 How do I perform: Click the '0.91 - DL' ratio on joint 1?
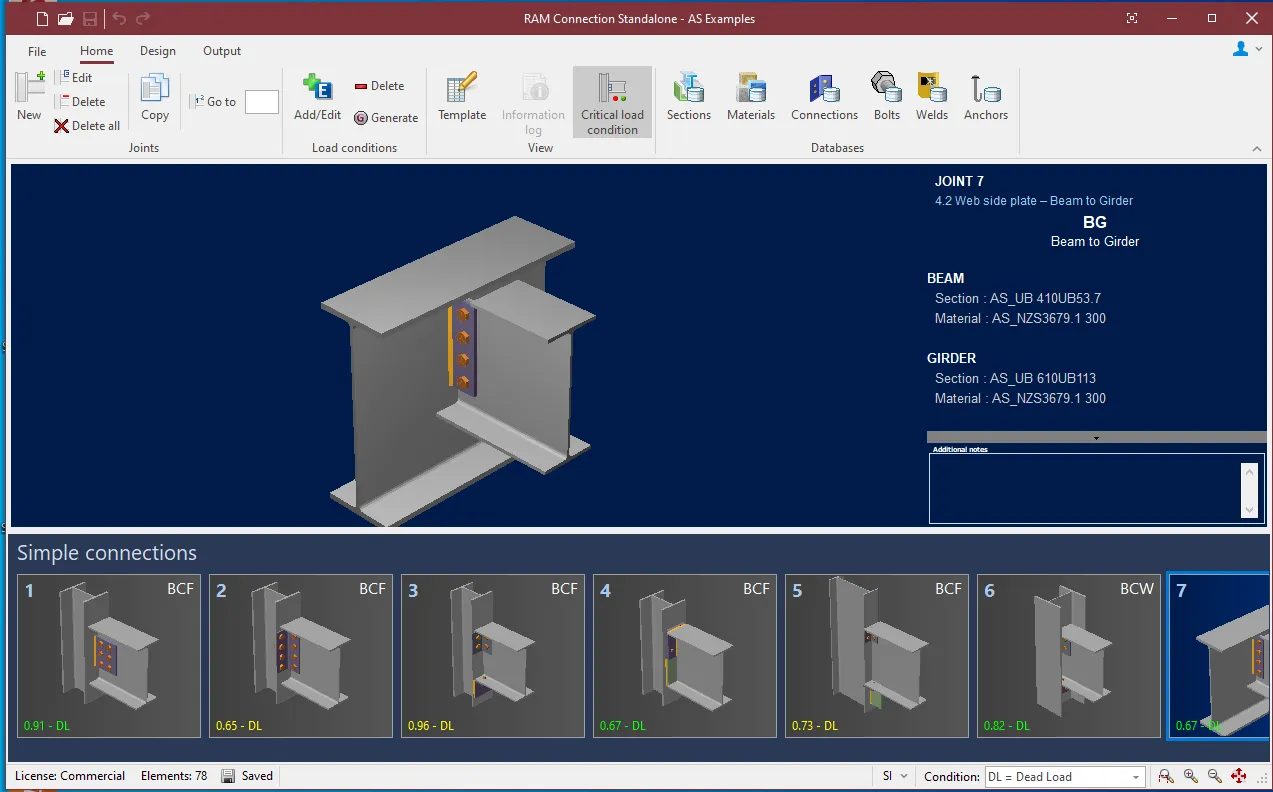coord(45,726)
